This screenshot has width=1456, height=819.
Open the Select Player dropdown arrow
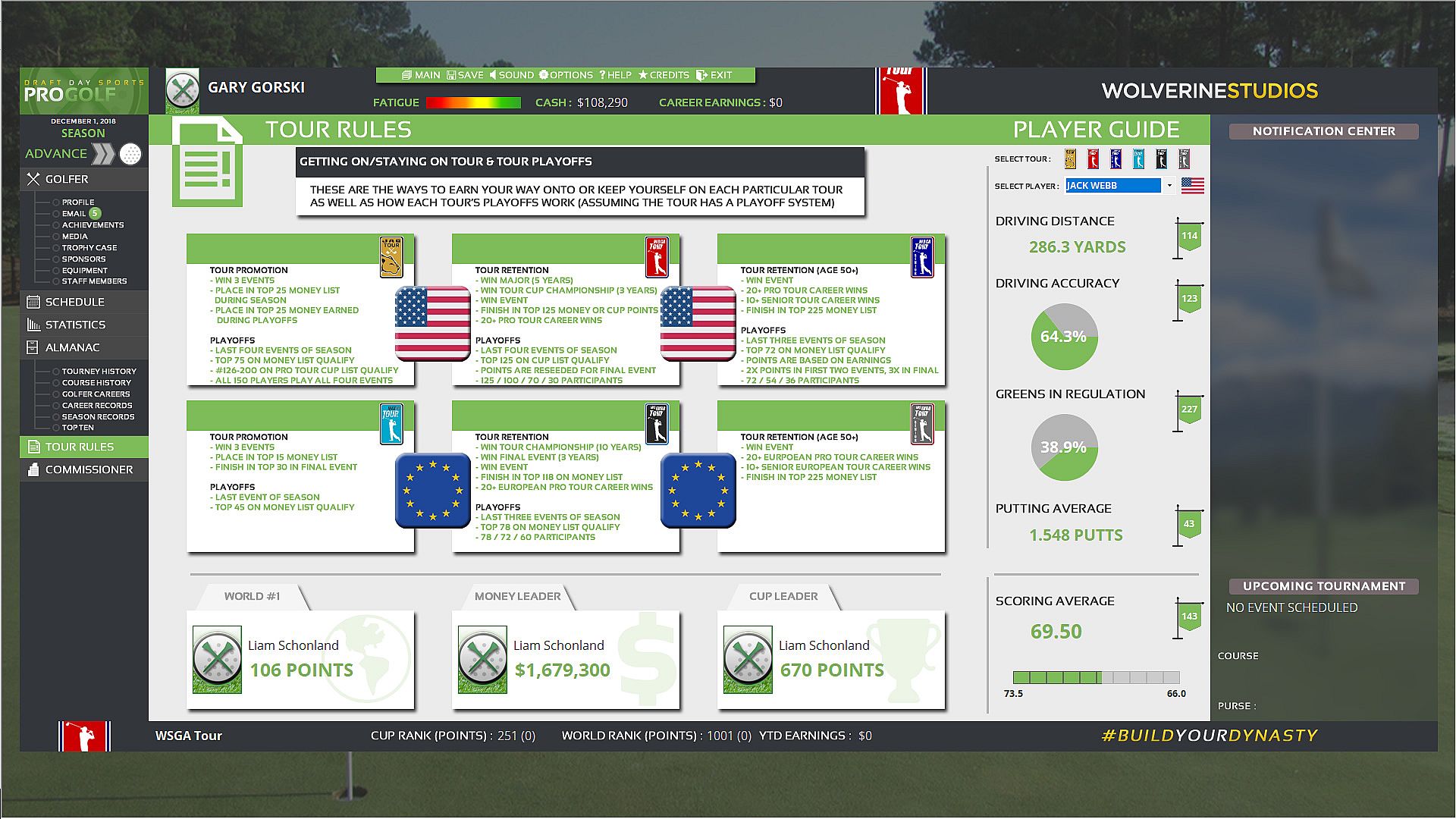1169,186
